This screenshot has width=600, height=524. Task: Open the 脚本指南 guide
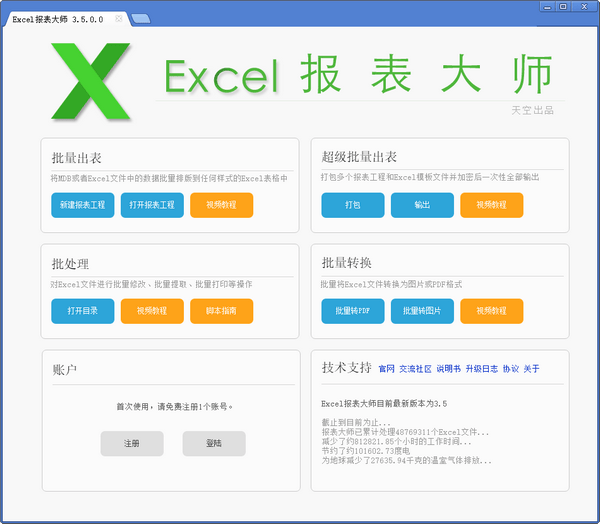[x=222, y=311]
